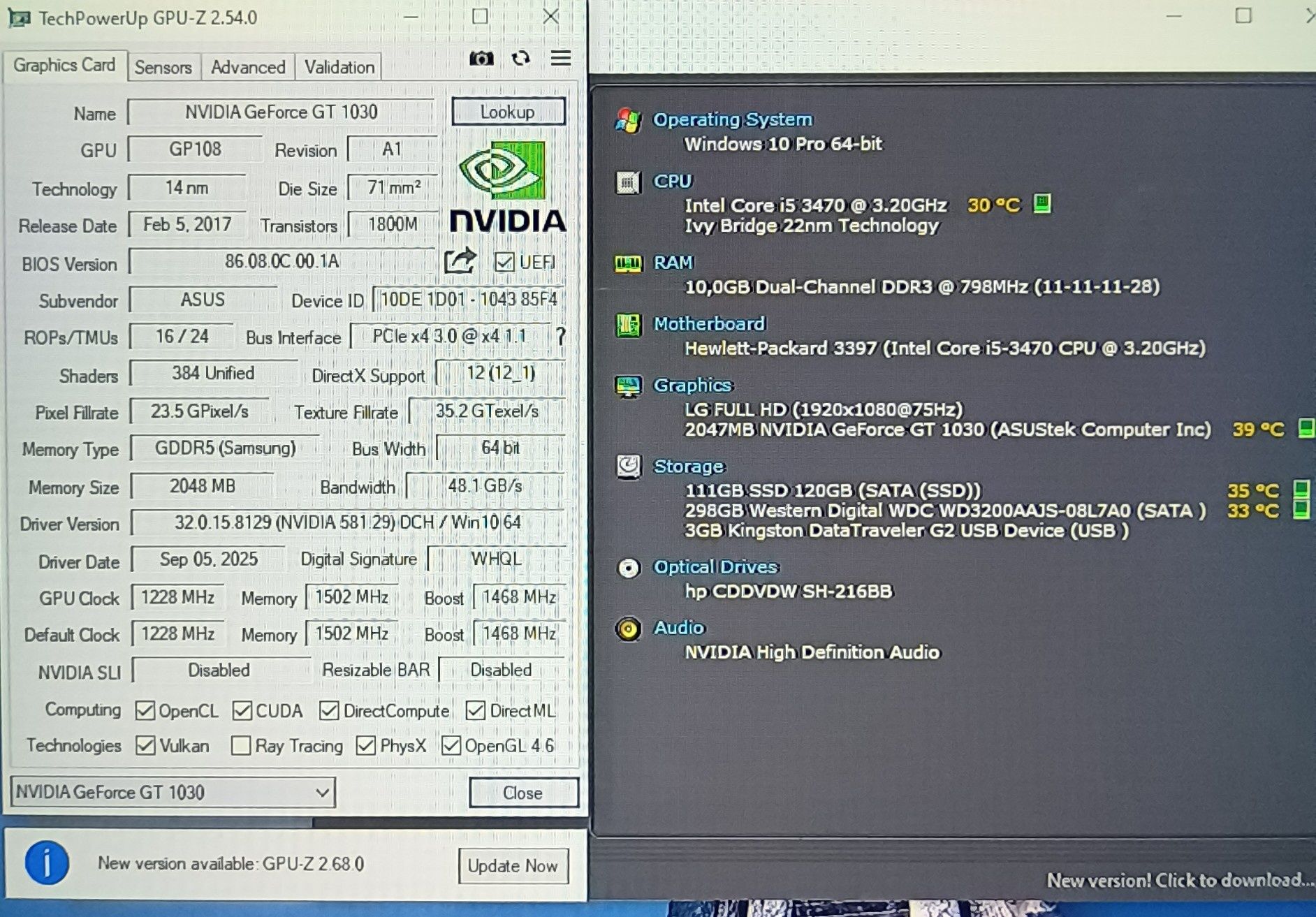The image size is (1316, 917).
Task: Open the Graphics section heading
Action: coord(692,385)
